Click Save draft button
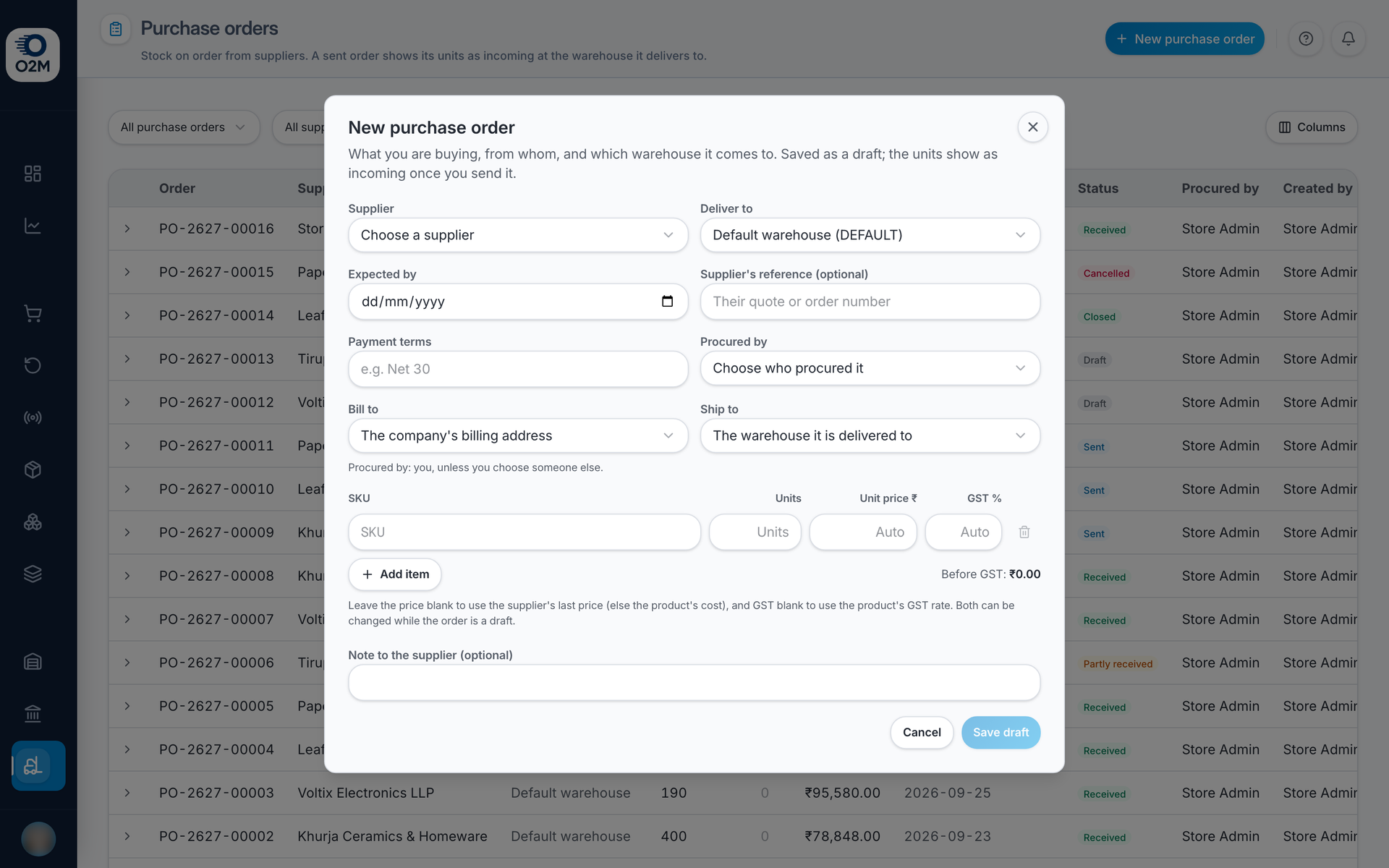This screenshot has height=868, width=1389. tap(1001, 733)
